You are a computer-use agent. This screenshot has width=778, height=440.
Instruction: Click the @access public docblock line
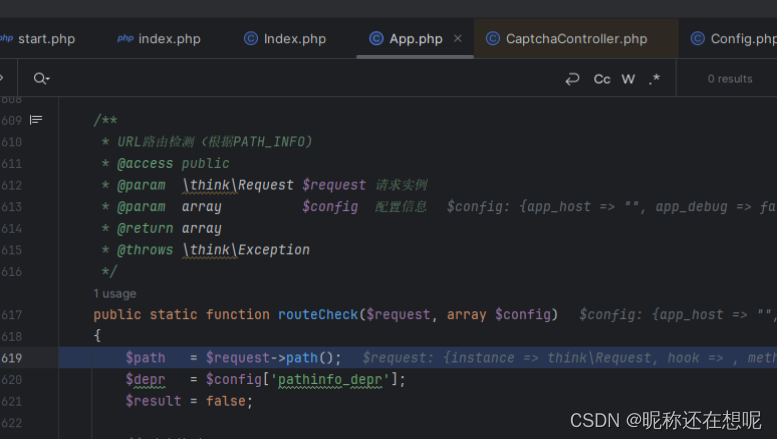tap(165, 163)
